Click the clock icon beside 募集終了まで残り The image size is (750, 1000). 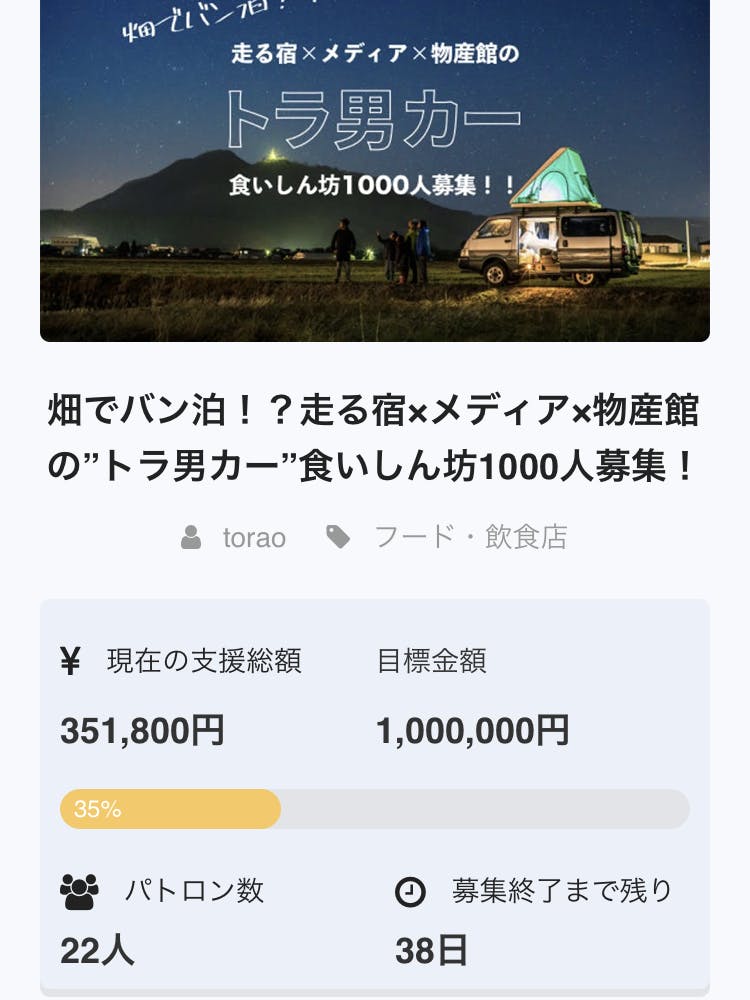410,891
